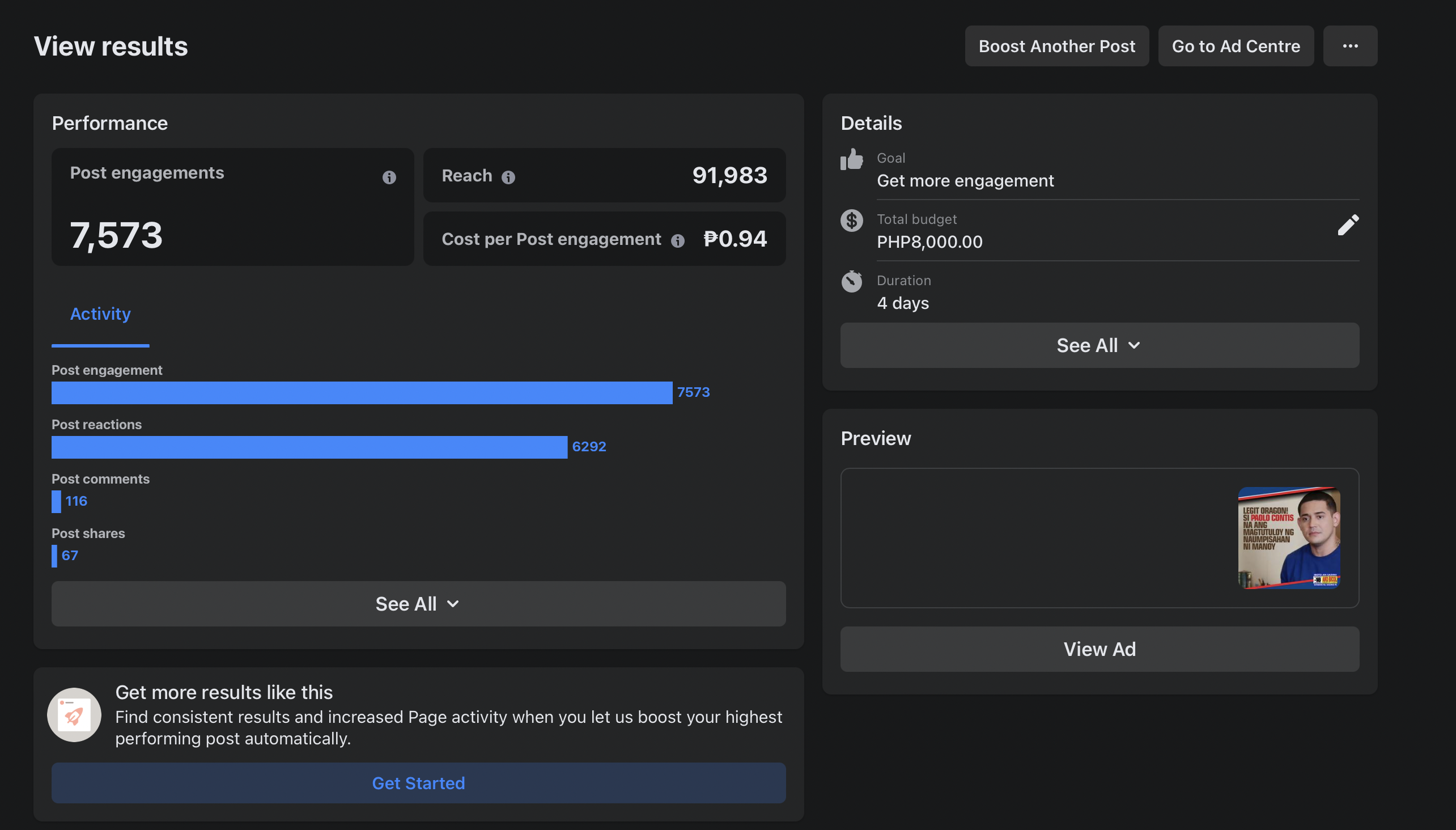Viewport: 1456px width, 830px height.
Task: Click the Performance section title
Action: click(110, 123)
